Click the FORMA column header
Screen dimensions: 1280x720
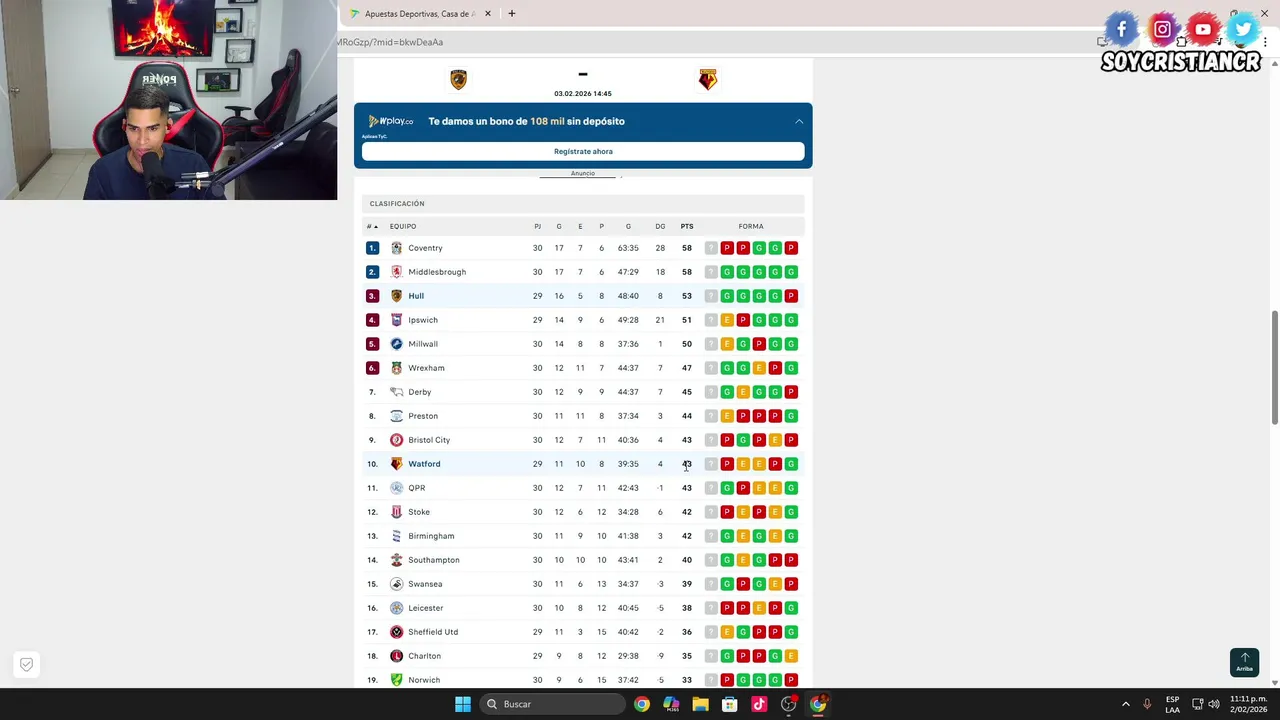[751, 226]
